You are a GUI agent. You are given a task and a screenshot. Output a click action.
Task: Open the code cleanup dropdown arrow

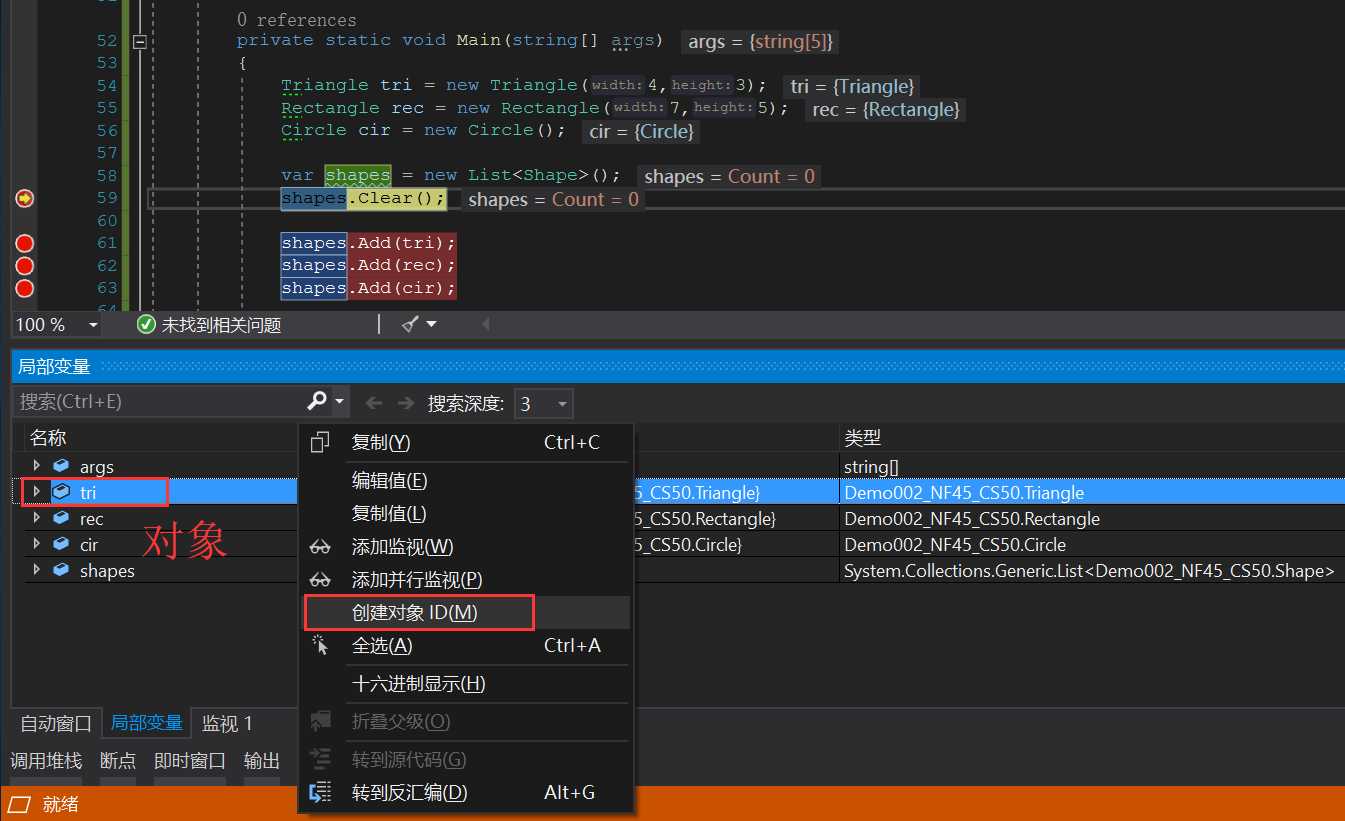tap(432, 324)
